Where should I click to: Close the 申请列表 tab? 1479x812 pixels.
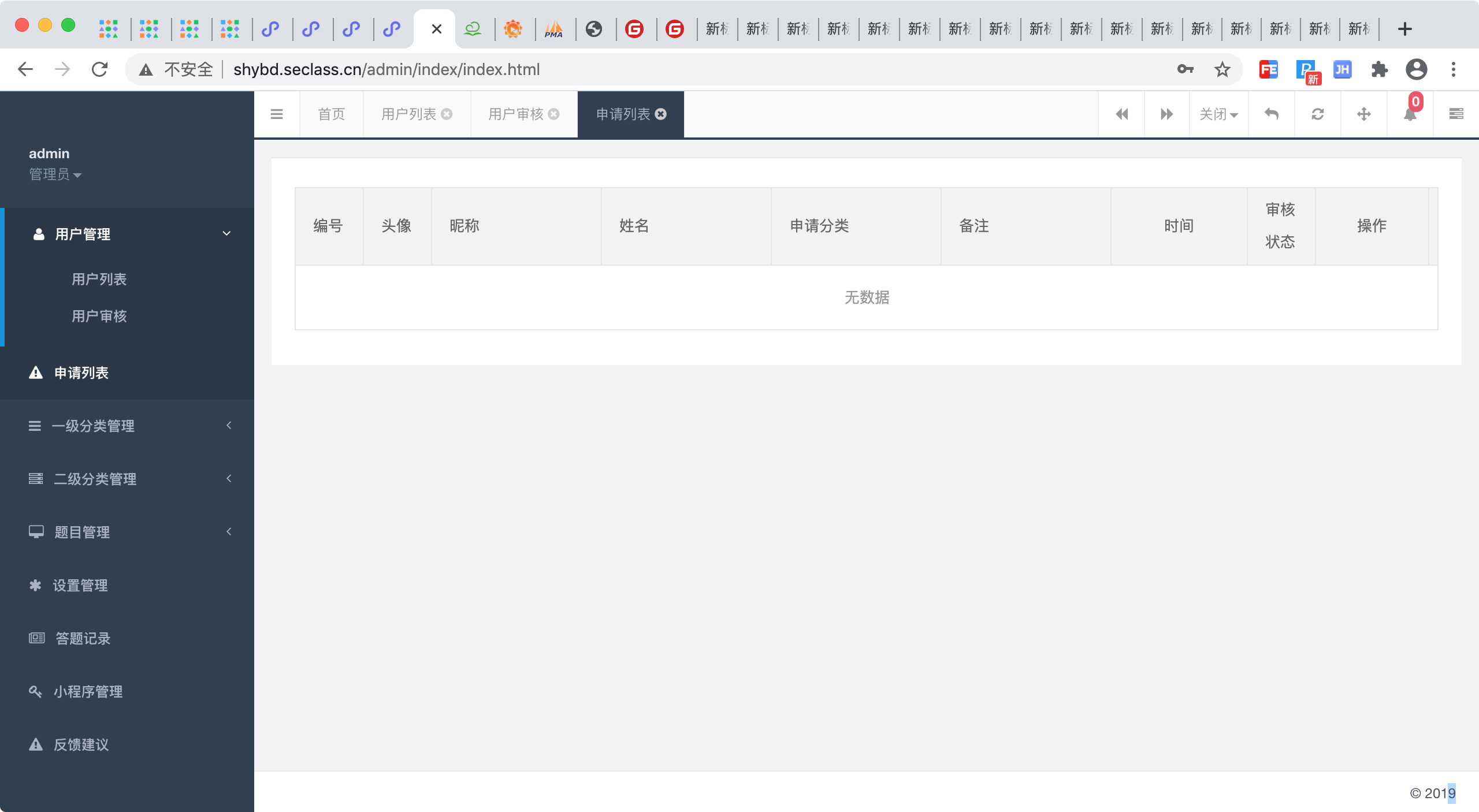(661, 114)
